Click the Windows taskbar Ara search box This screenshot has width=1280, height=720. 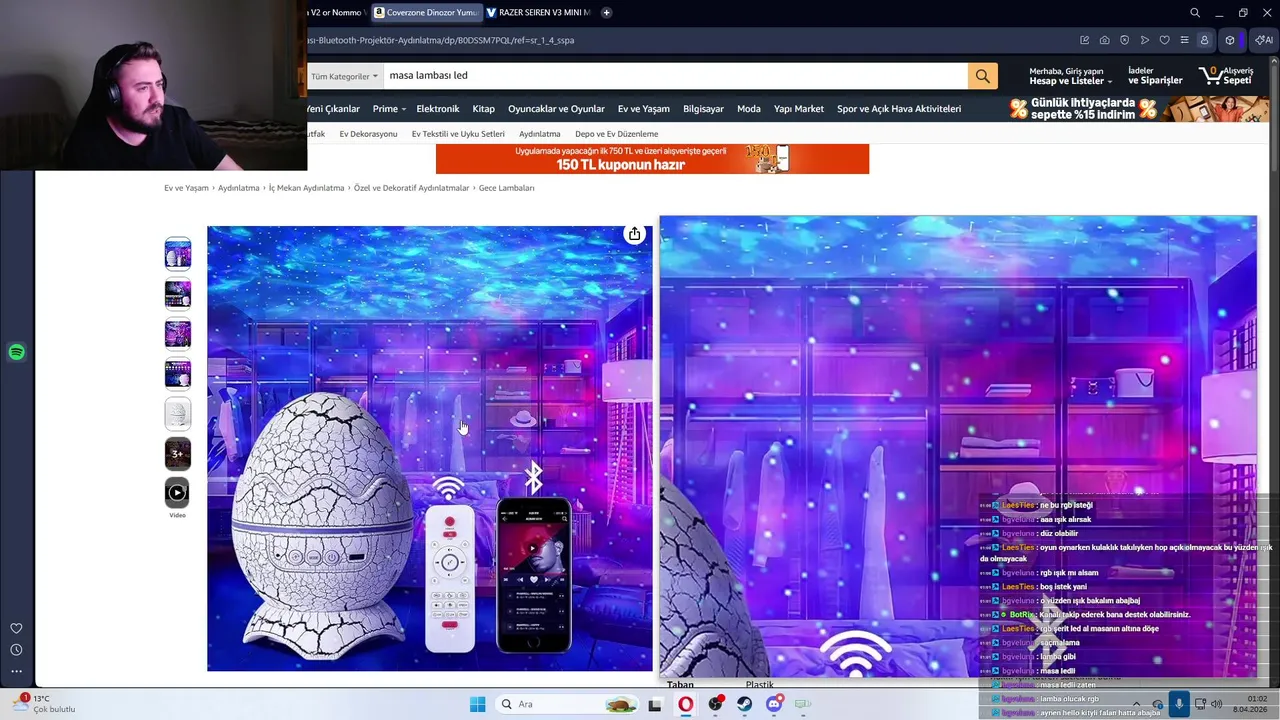point(565,704)
